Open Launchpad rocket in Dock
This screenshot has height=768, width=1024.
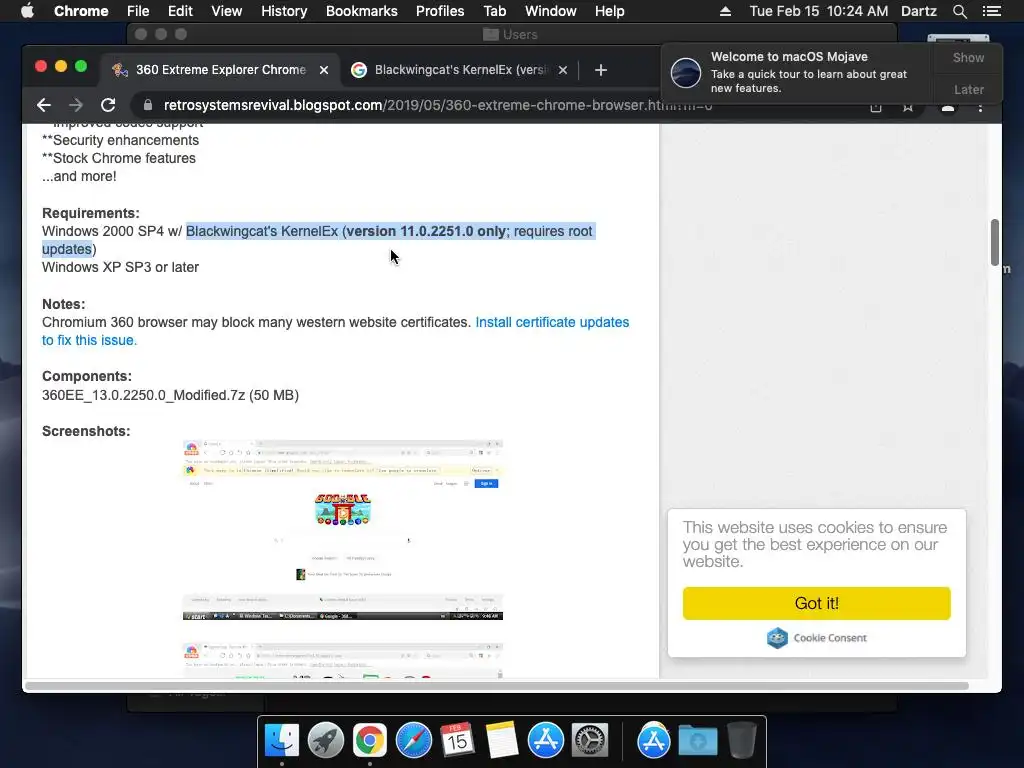[325, 741]
